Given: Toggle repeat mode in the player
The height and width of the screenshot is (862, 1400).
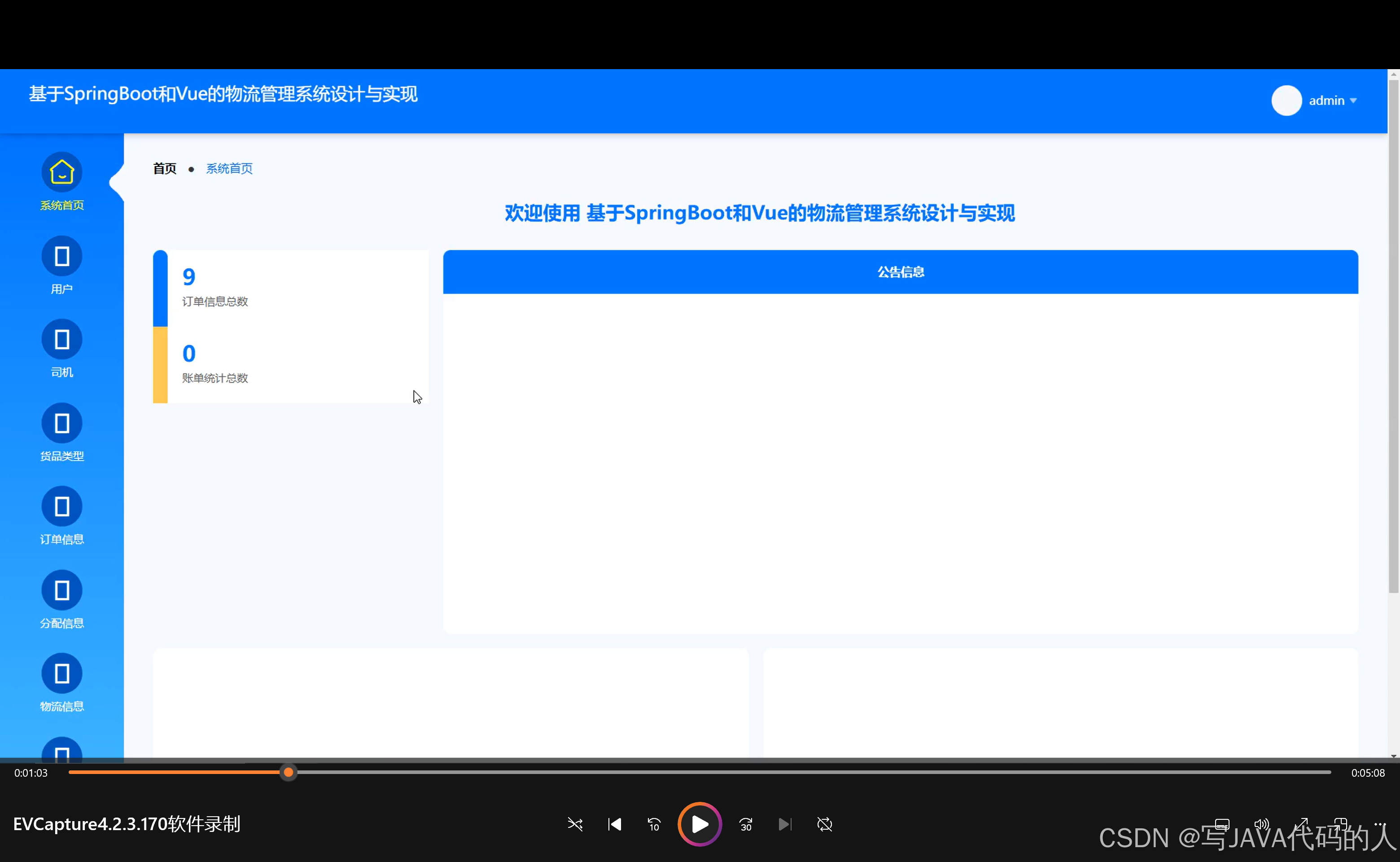Looking at the screenshot, I should click(824, 824).
